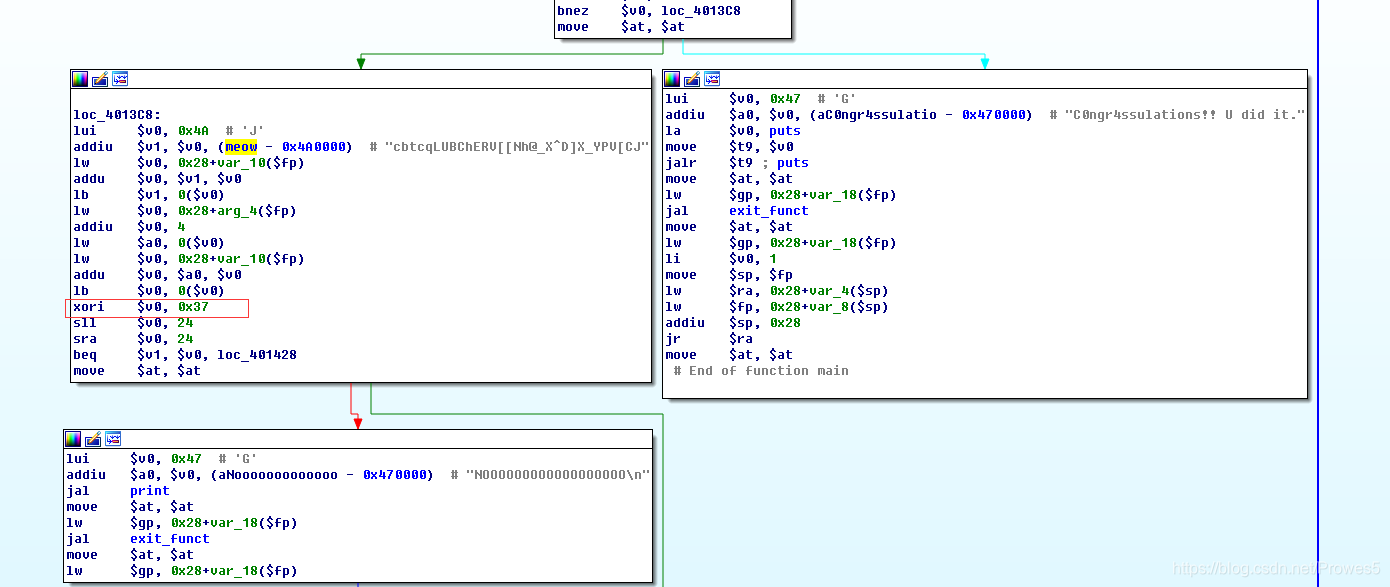Screen dimensions: 1390x587
Task: Set node color on the NOOOO print block
Action: (73, 439)
